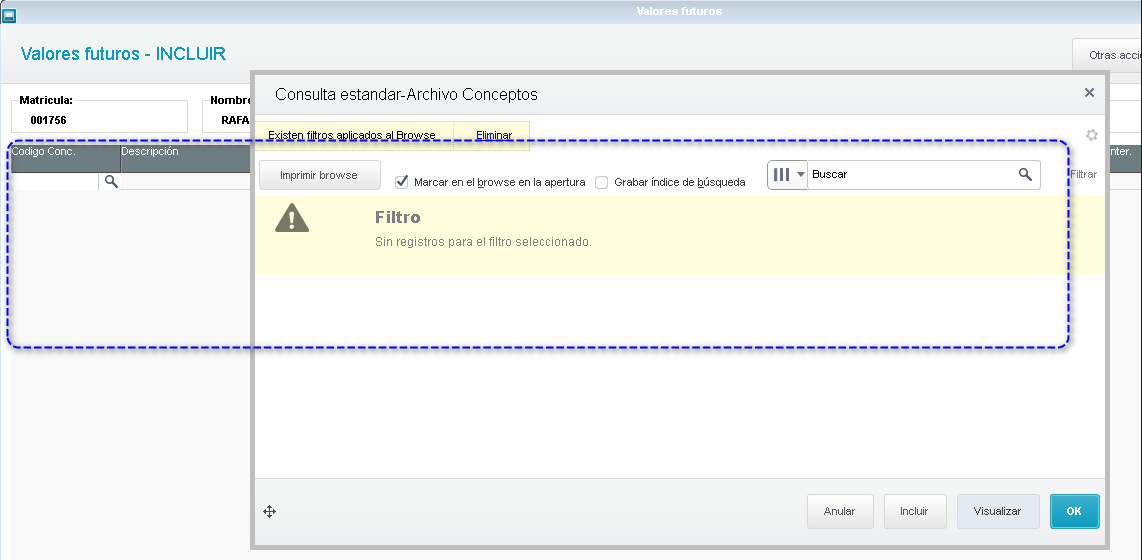
Task: Click the warning triangle icon next to Filtro
Action: pyautogui.click(x=292, y=218)
